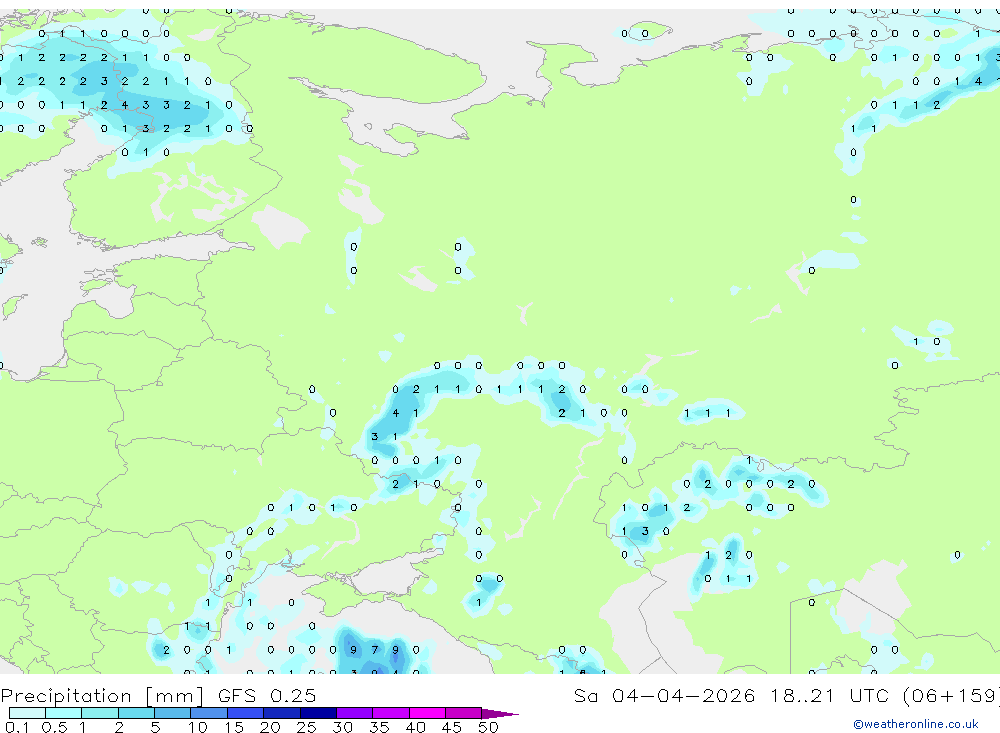Screen dimensions: 1000x733
Task: Click the 'Precipitation [mm]' title text
Action: coord(102,695)
